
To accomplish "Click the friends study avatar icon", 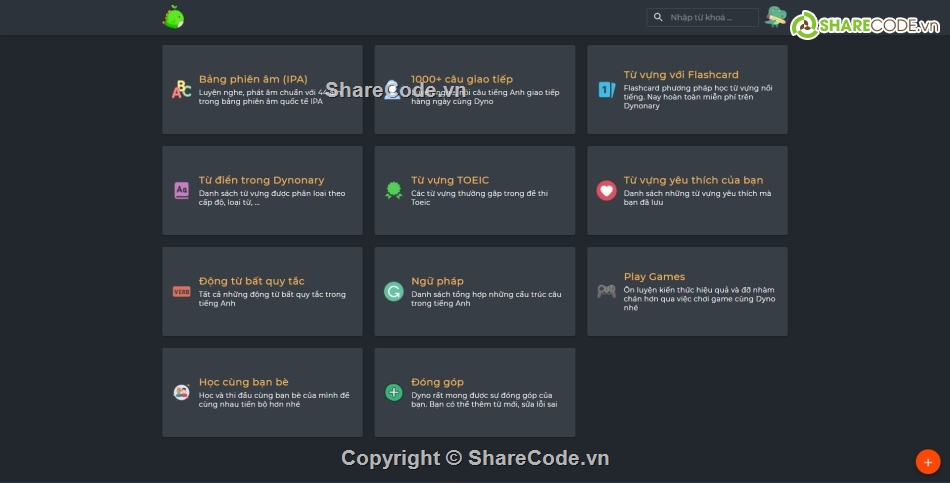I will coord(181,392).
